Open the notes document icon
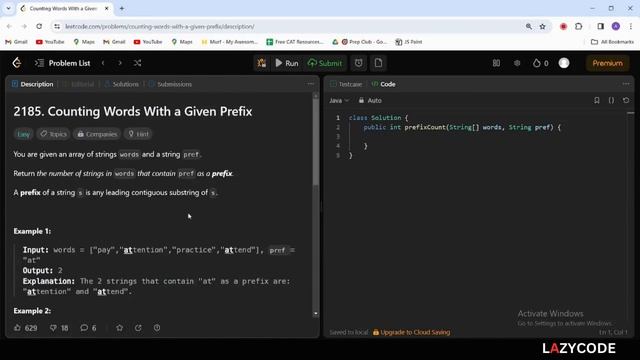 pyautogui.click(x=378, y=63)
